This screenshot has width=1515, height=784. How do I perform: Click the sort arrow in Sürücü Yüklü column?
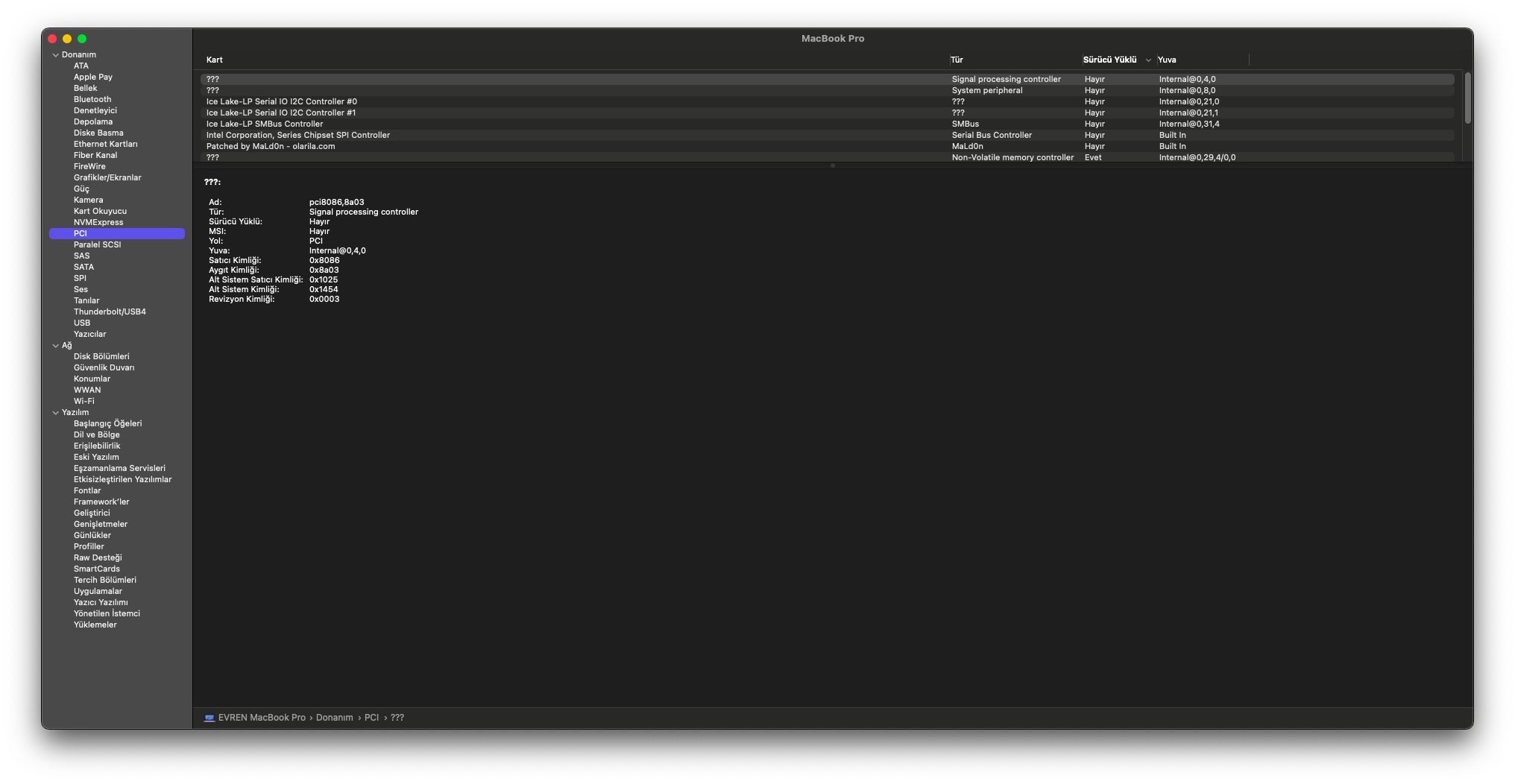[1148, 60]
